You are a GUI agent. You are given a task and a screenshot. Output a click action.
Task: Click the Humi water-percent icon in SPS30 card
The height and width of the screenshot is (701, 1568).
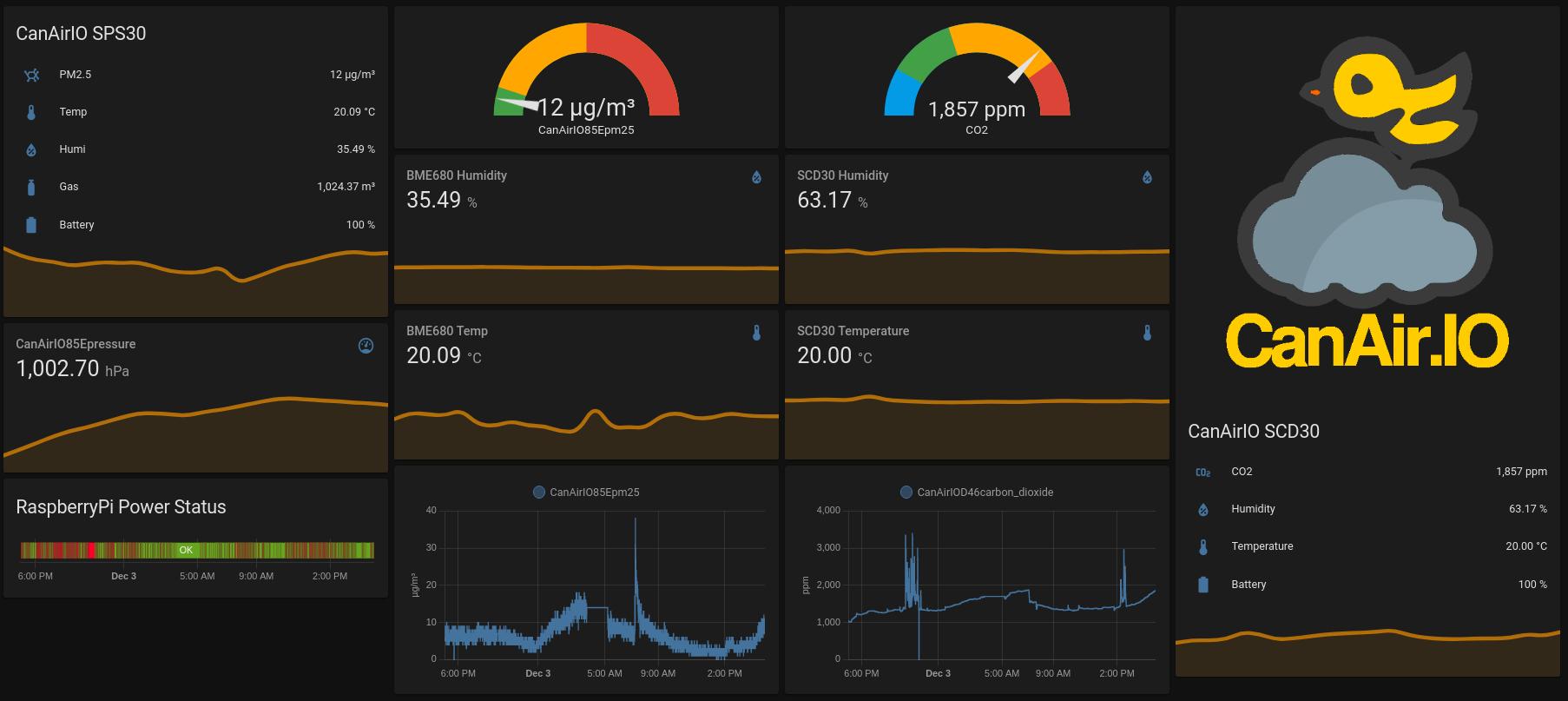point(31,149)
